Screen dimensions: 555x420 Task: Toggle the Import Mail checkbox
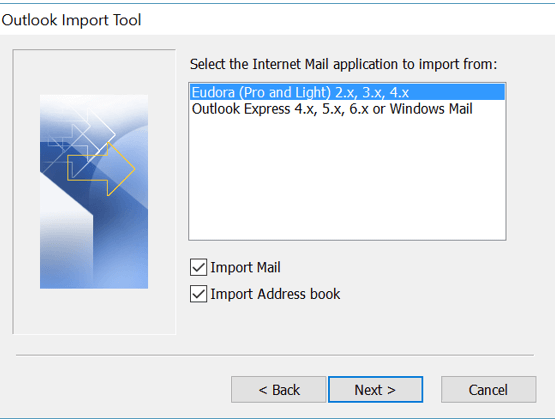click(198, 267)
